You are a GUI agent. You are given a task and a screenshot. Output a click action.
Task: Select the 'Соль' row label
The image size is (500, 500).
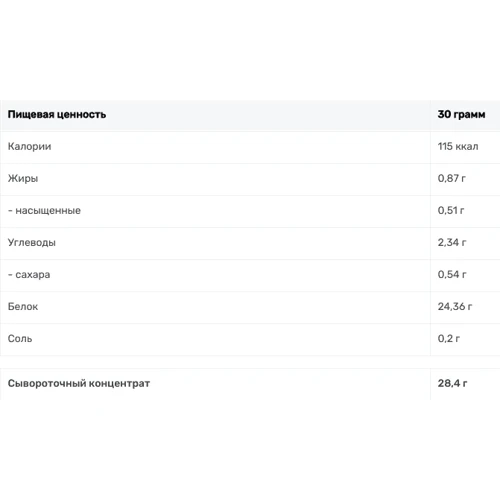click(20, 338)
